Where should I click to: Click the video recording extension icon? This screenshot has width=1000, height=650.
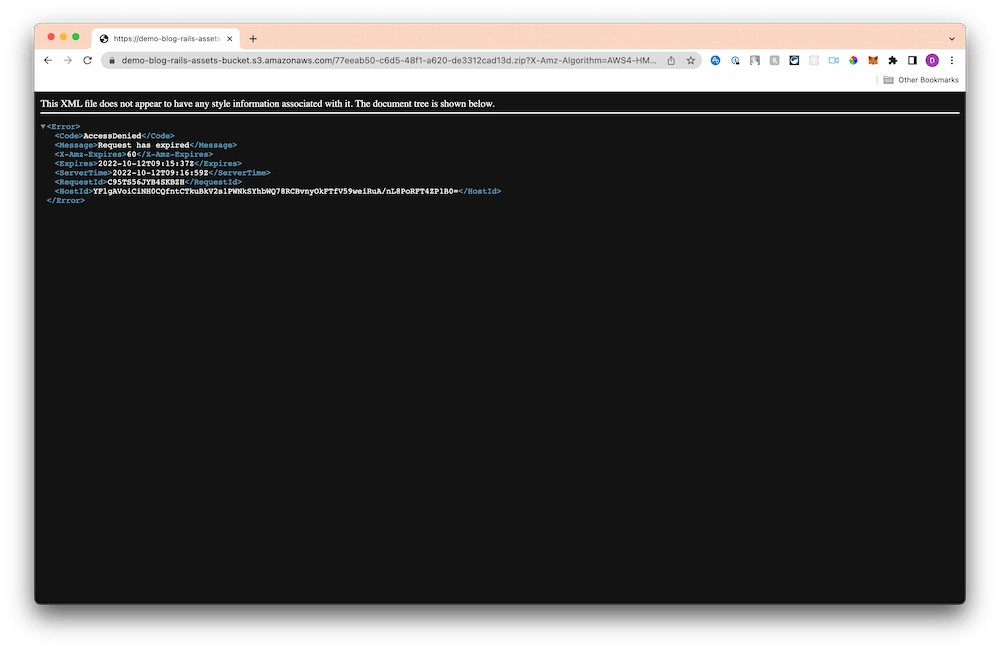pyautogui.click(x=833, y=61)
